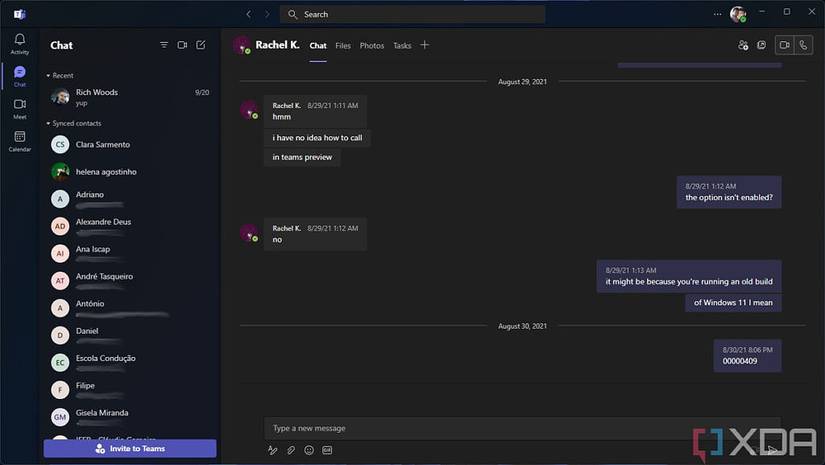Open chat with Escola Condução
The width and height of the screenshot is (825, 465).
130,363
